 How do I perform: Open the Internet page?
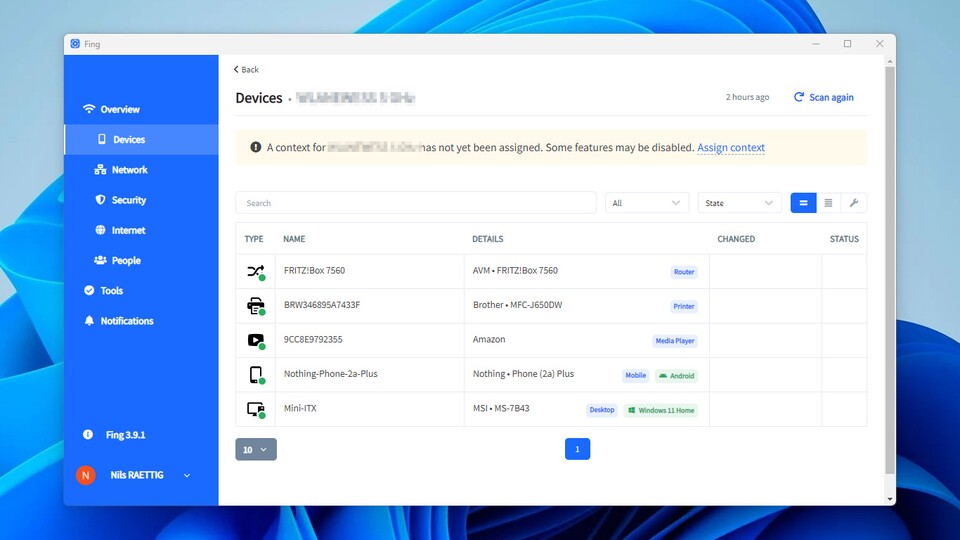click(128, 230)
